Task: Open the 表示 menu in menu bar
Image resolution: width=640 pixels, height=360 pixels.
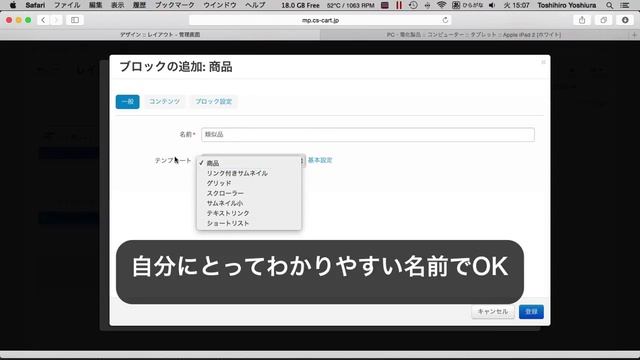Action: [118, 5]
